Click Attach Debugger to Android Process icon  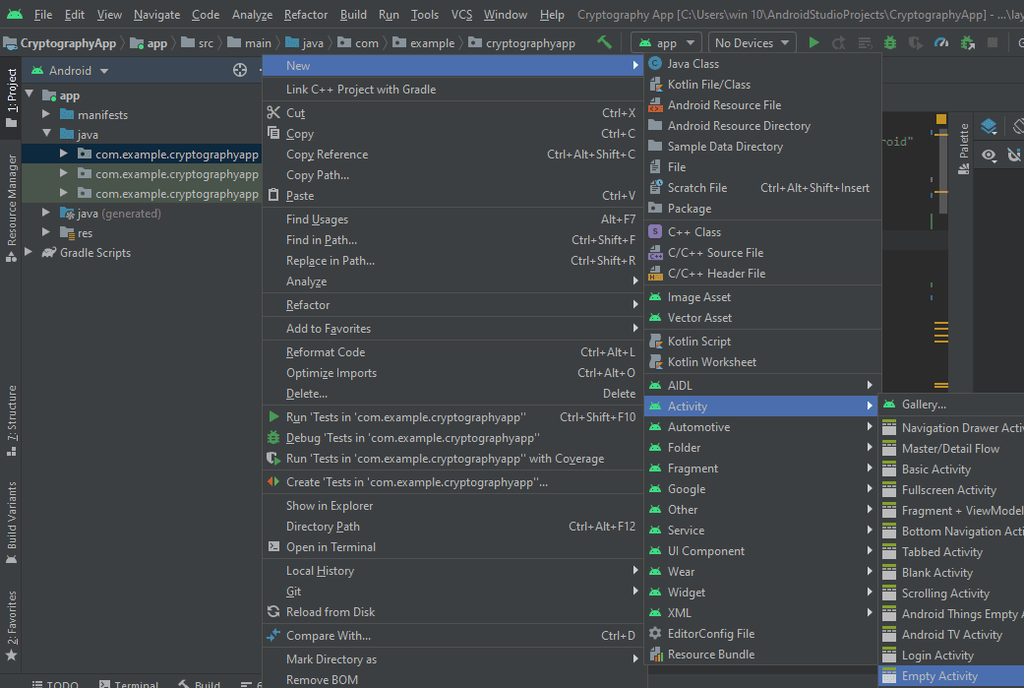point(967,43)
